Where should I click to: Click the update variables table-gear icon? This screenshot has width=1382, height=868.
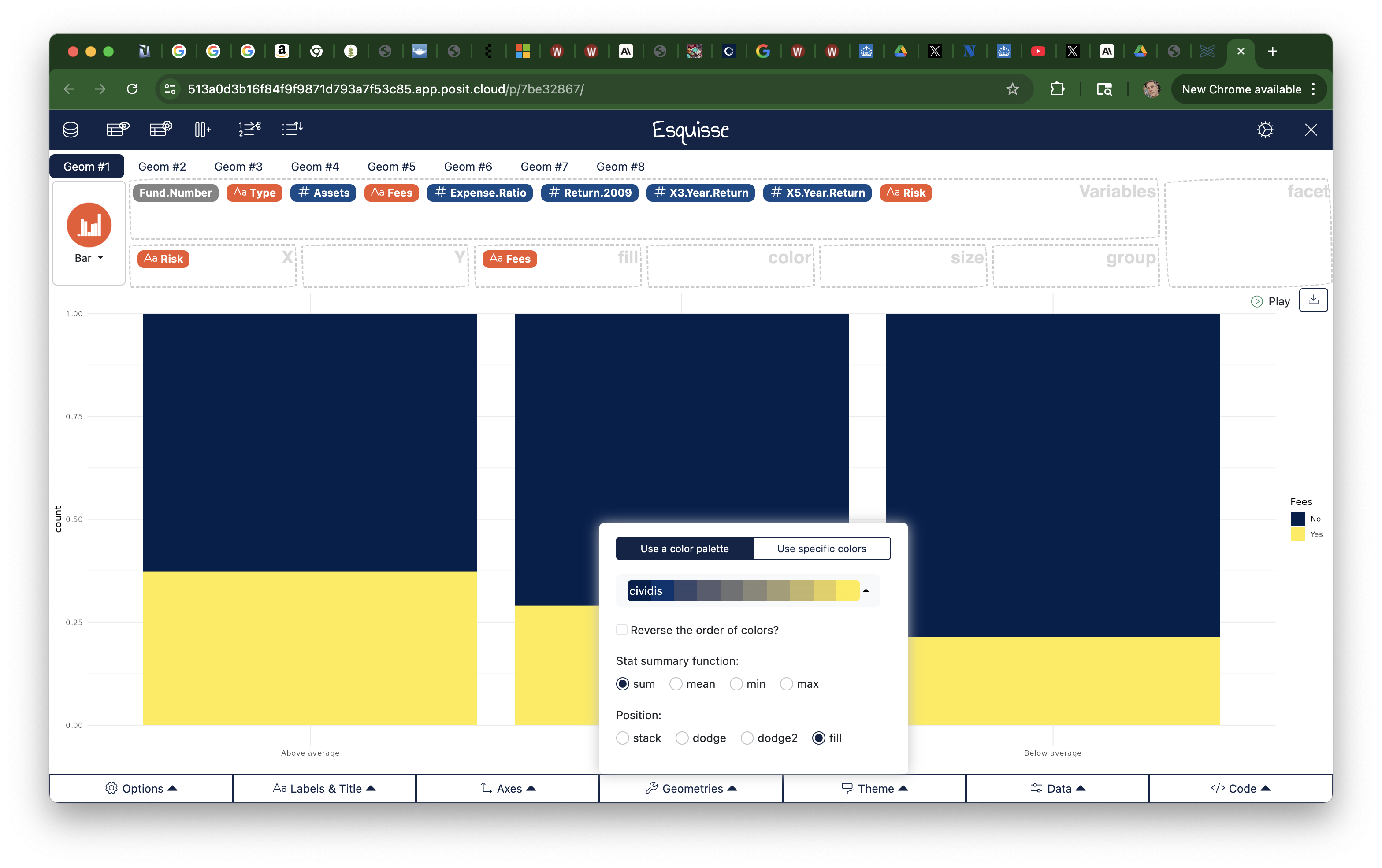(x=161, y=129)
